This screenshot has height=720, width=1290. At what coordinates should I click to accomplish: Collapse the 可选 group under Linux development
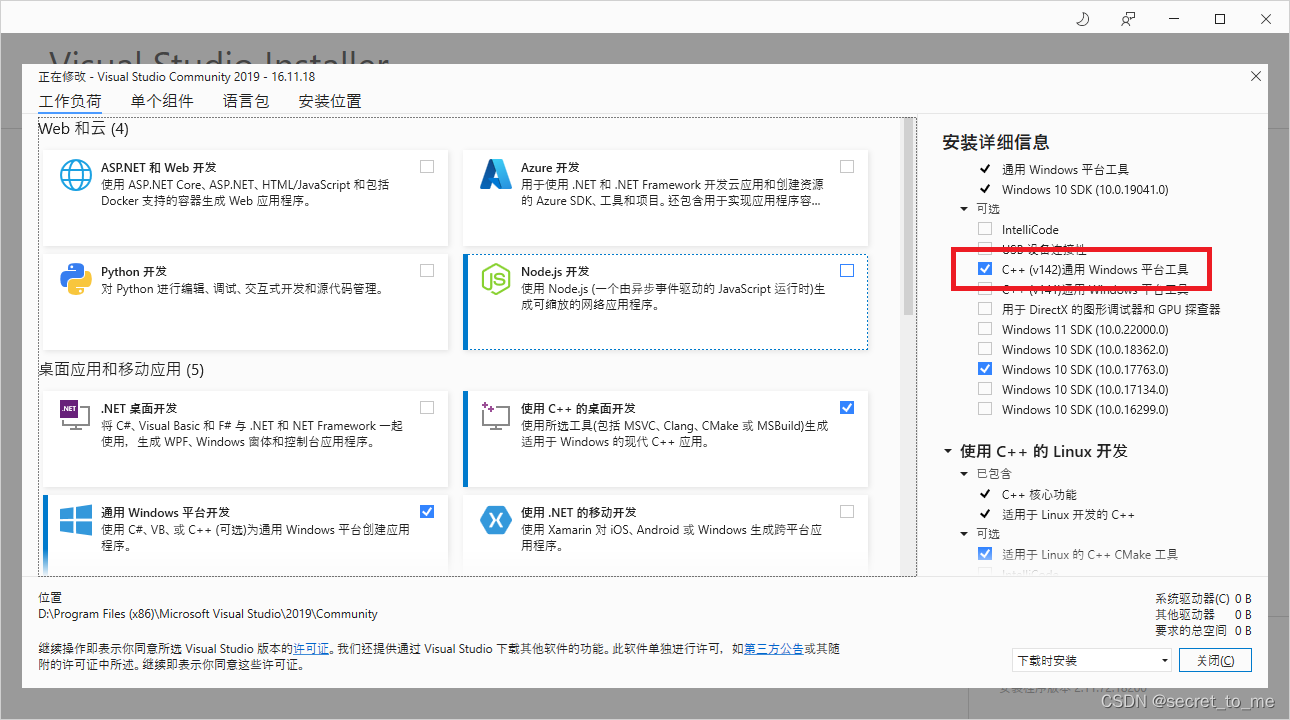pos(964,534)
